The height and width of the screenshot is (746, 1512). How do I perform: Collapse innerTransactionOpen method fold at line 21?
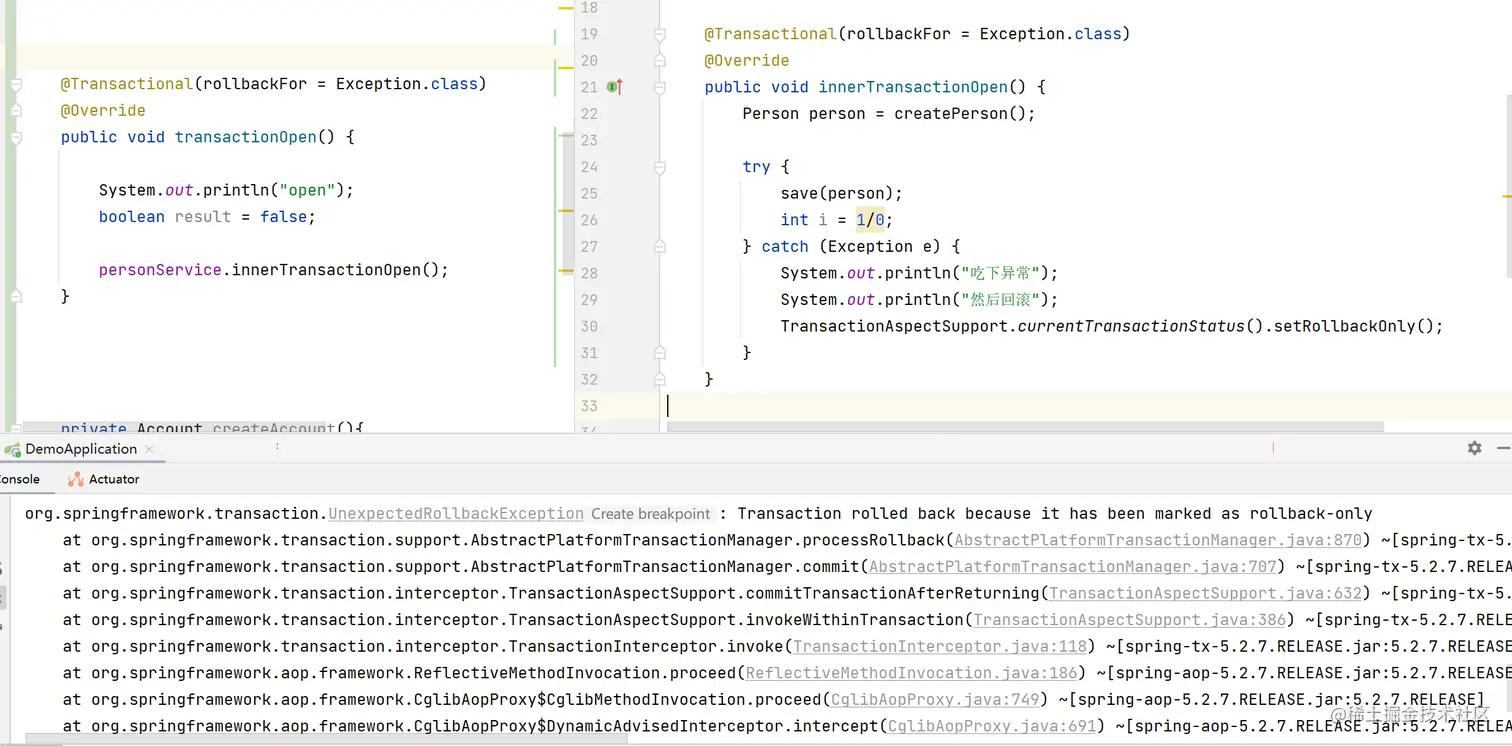[659, 87]
